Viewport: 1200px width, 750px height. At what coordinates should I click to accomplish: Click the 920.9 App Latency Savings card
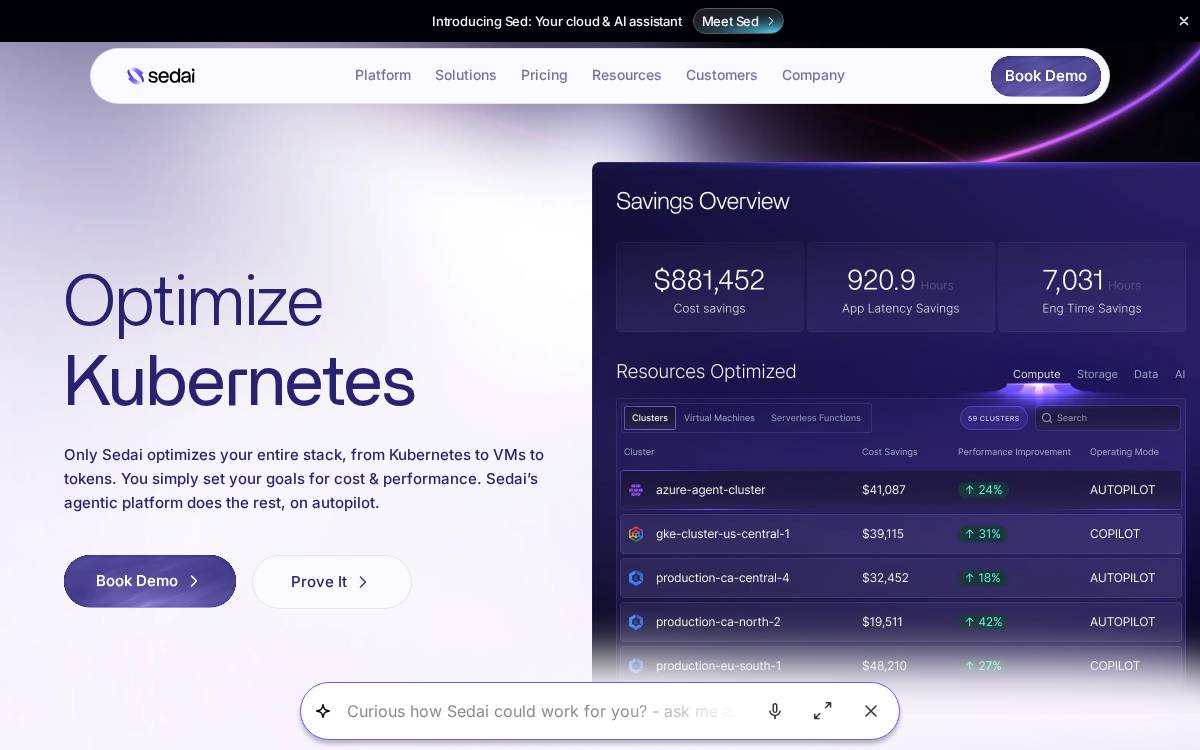point(901,287)
